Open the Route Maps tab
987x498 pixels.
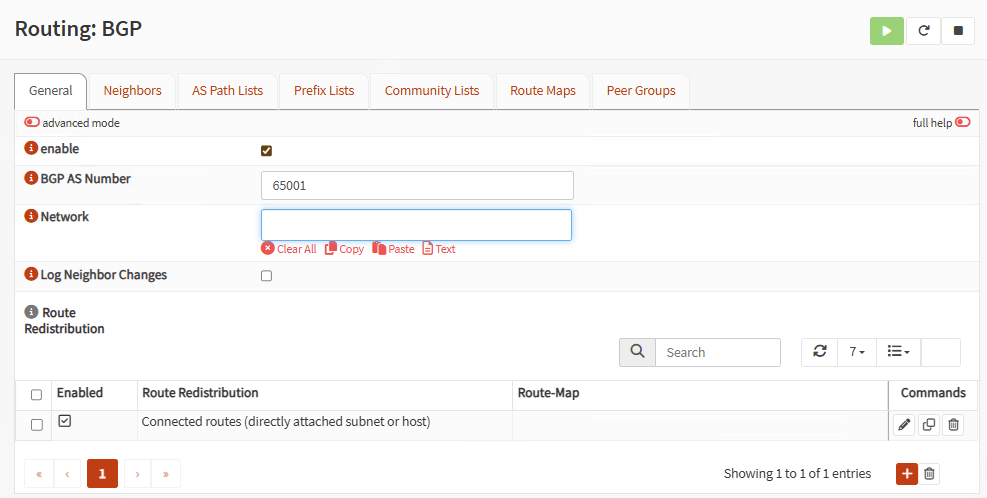[542, 90]
